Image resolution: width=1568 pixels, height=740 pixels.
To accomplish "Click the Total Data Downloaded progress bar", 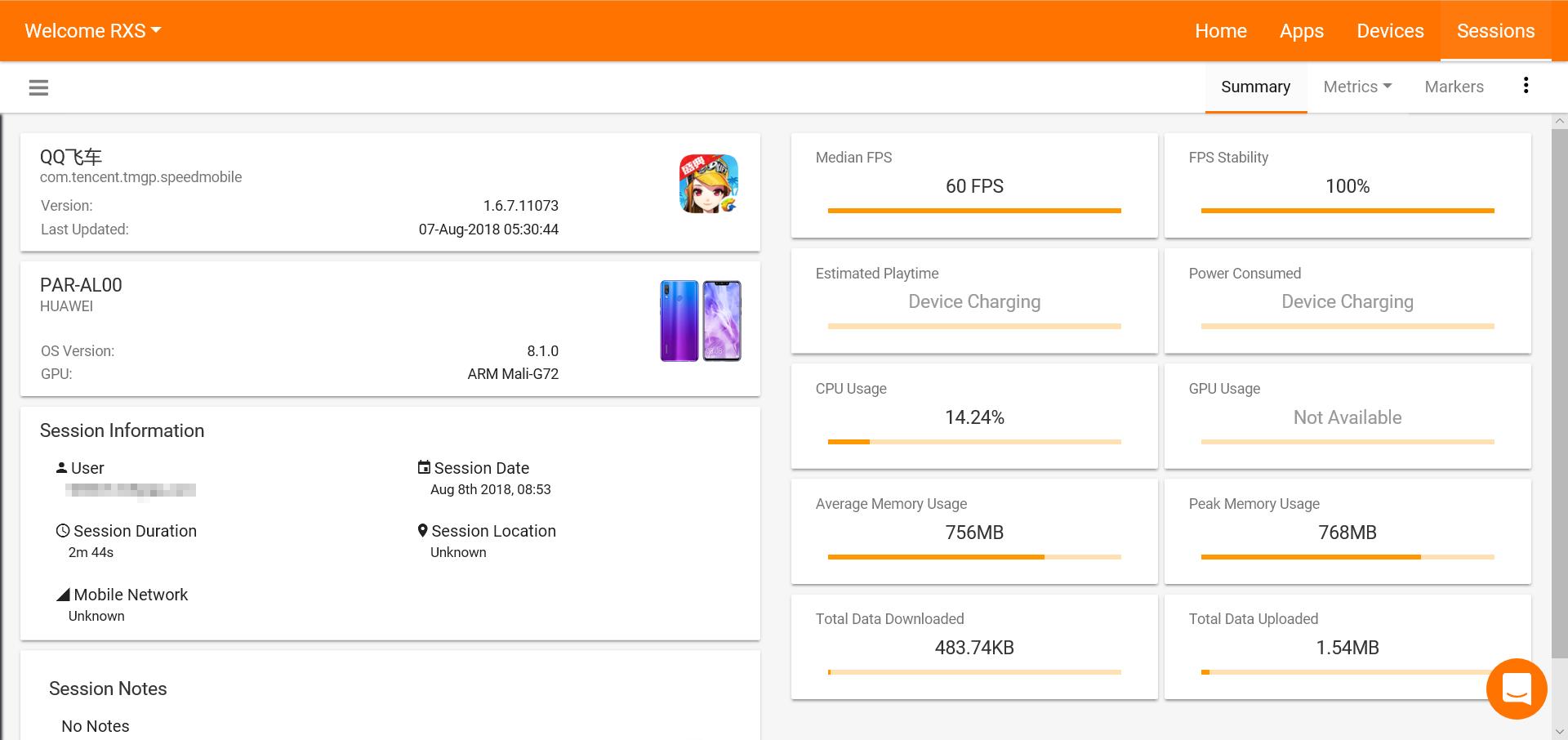I will (x=974, y=672).
